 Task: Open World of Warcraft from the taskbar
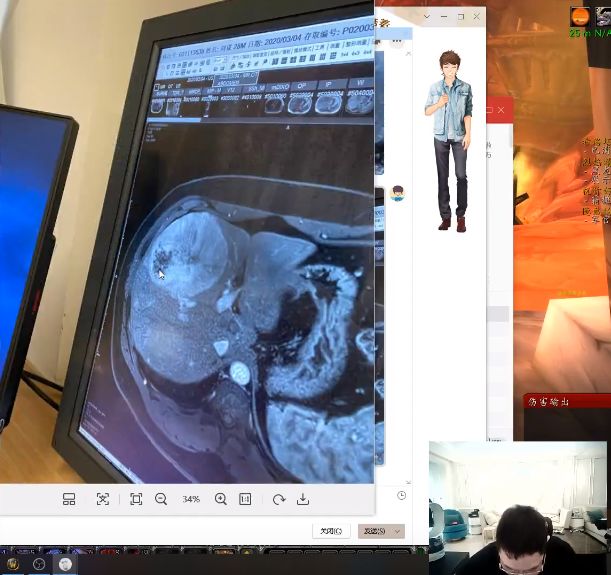tap(13, 564)
